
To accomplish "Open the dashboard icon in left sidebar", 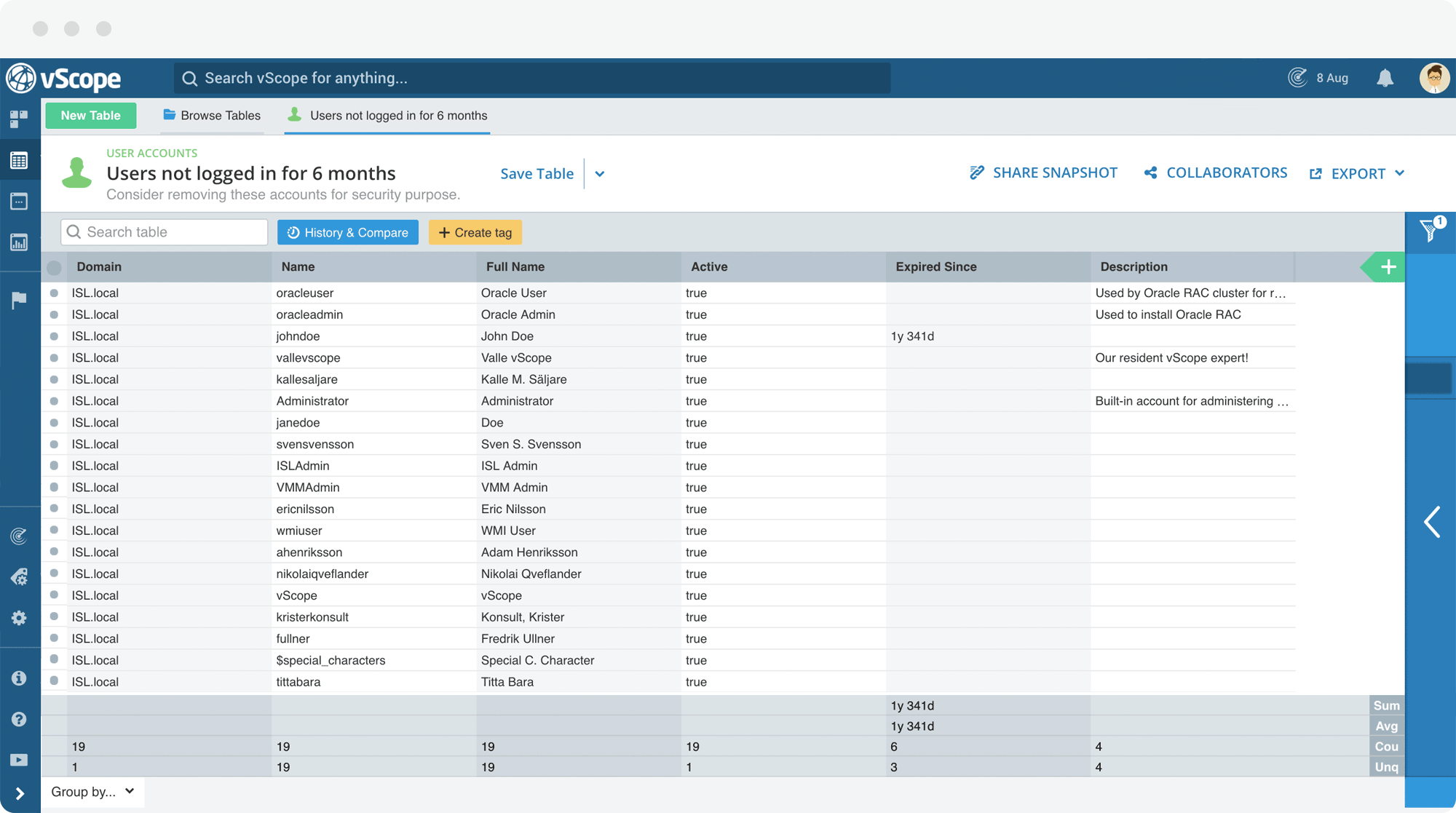I will click(x=19, y=119).
